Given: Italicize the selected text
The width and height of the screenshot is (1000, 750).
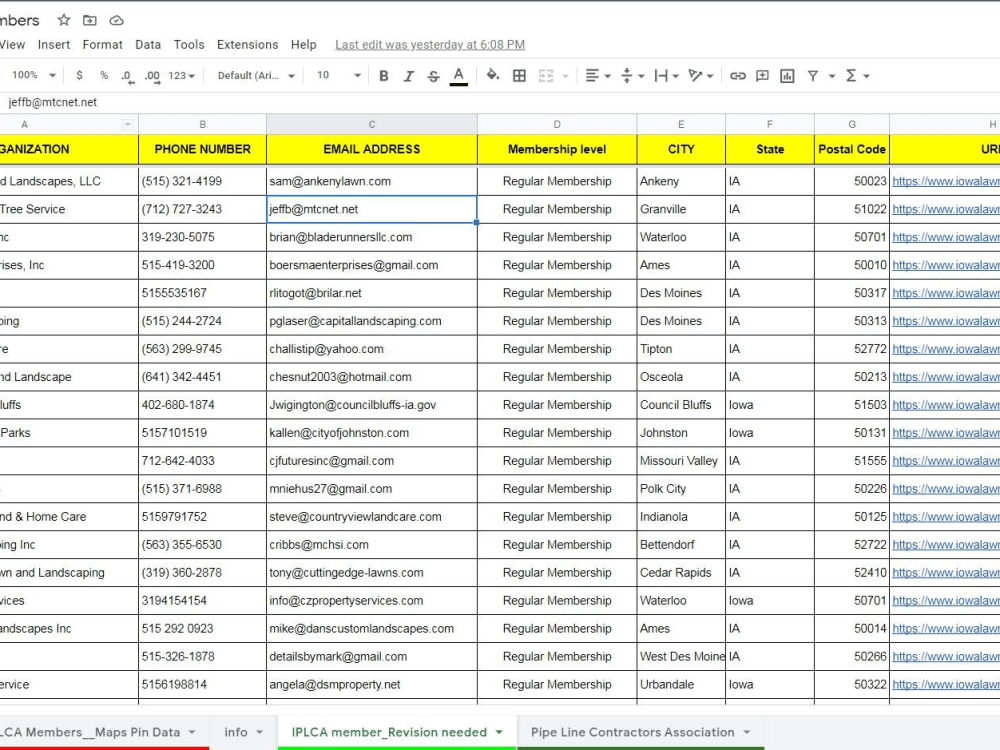Looking at the screenshot, I should point(408,75).
